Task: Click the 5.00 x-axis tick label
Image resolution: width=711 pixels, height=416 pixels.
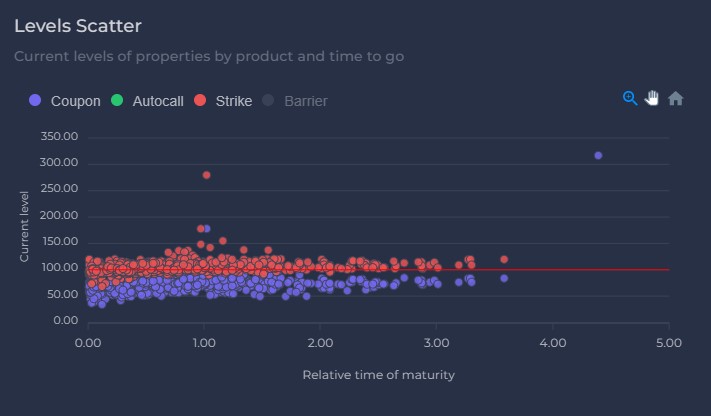Action: [668, 343]
